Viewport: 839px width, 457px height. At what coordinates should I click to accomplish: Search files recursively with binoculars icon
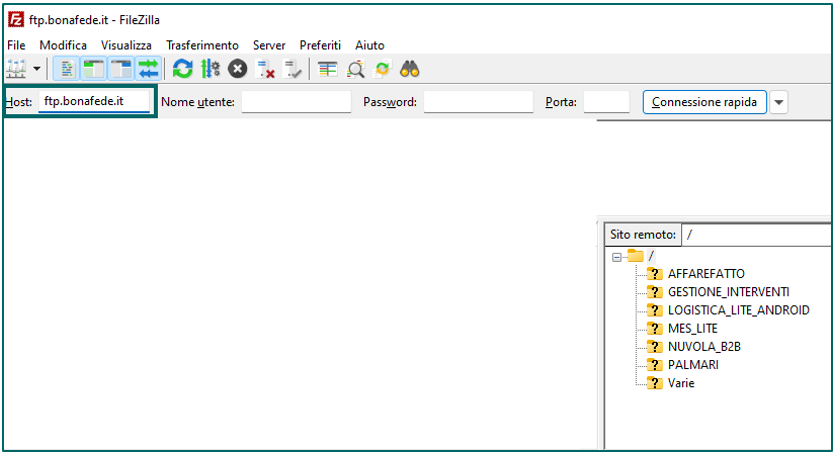coord(410,69)
